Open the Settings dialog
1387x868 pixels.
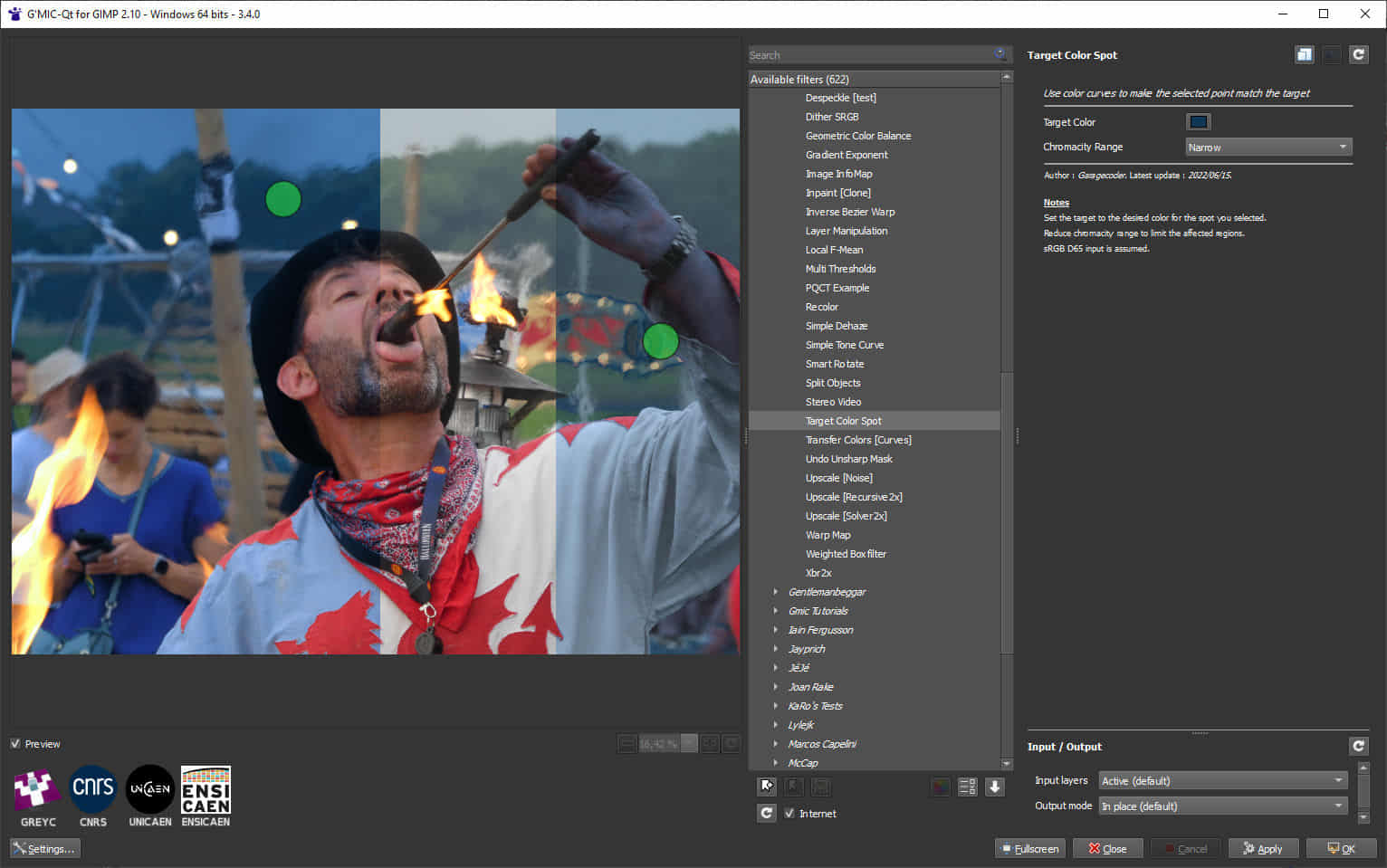(45, 848)
